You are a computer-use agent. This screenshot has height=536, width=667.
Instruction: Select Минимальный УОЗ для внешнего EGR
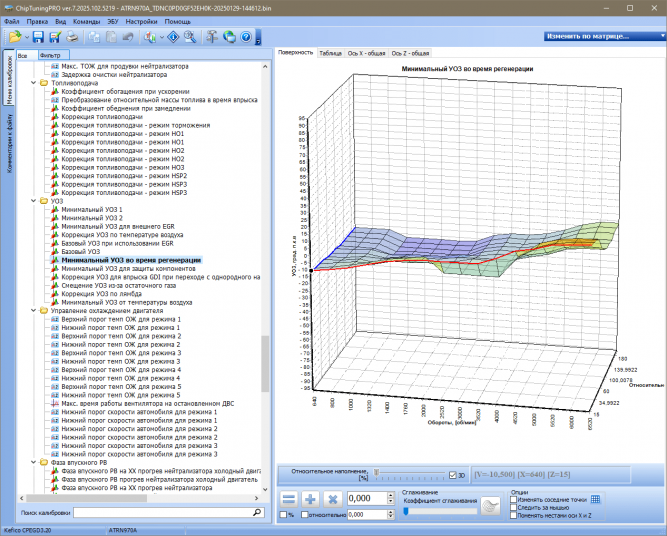click(118, 227)
